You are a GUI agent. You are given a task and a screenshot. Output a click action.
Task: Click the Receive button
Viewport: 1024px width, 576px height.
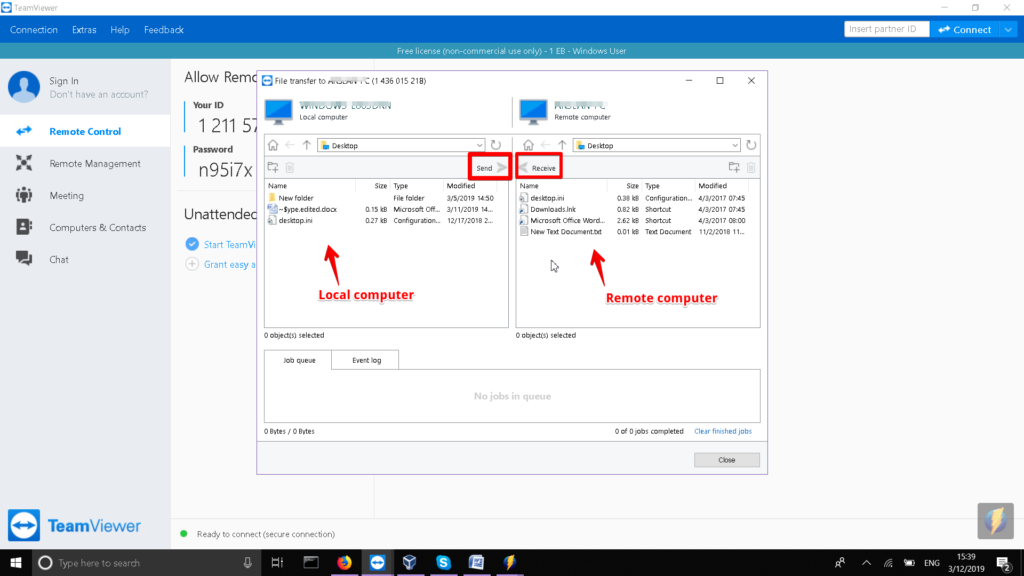click(539, 168)
